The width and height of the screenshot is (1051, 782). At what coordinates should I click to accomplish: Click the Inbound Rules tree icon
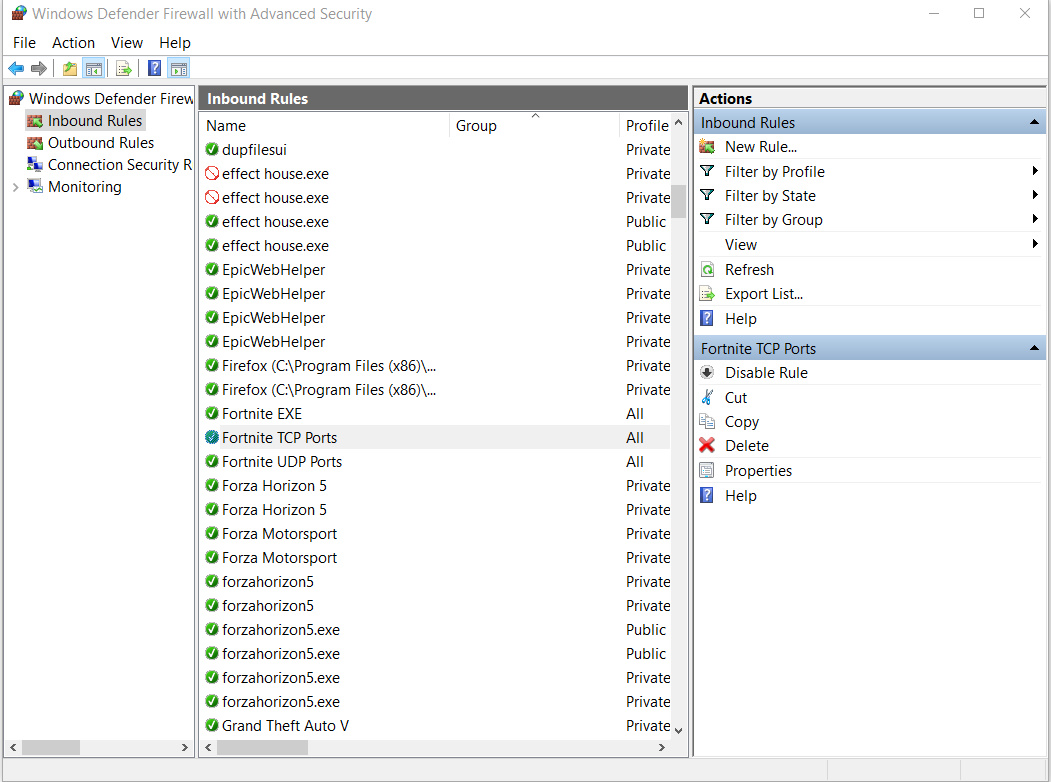tap(35, 121)
